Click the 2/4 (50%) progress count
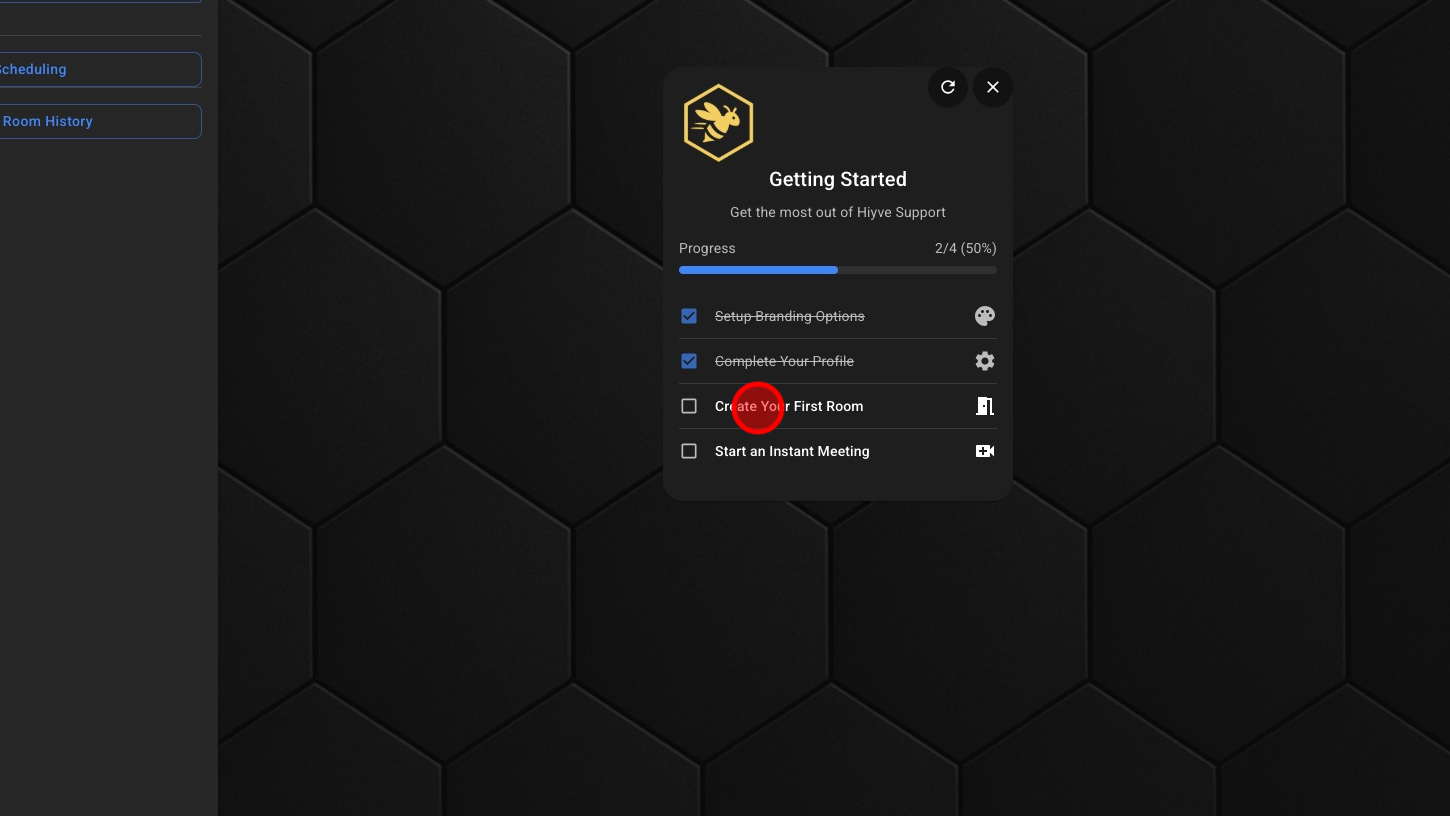 coord(965,248)
